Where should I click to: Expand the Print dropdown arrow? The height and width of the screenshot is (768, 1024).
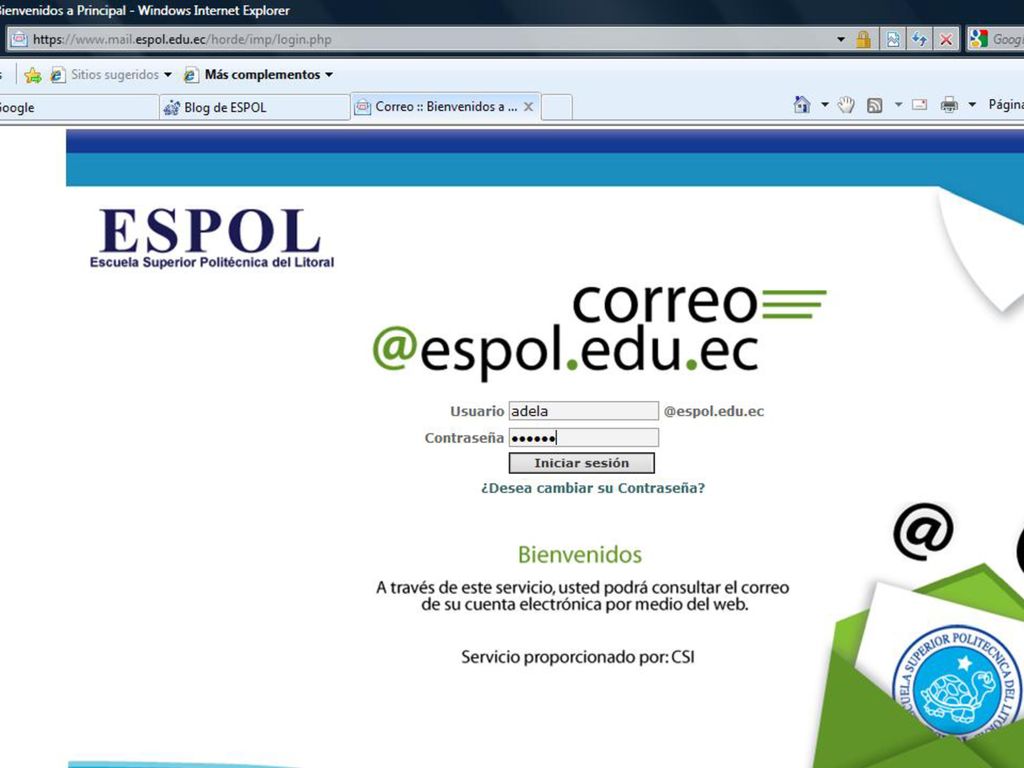point(972,104)
